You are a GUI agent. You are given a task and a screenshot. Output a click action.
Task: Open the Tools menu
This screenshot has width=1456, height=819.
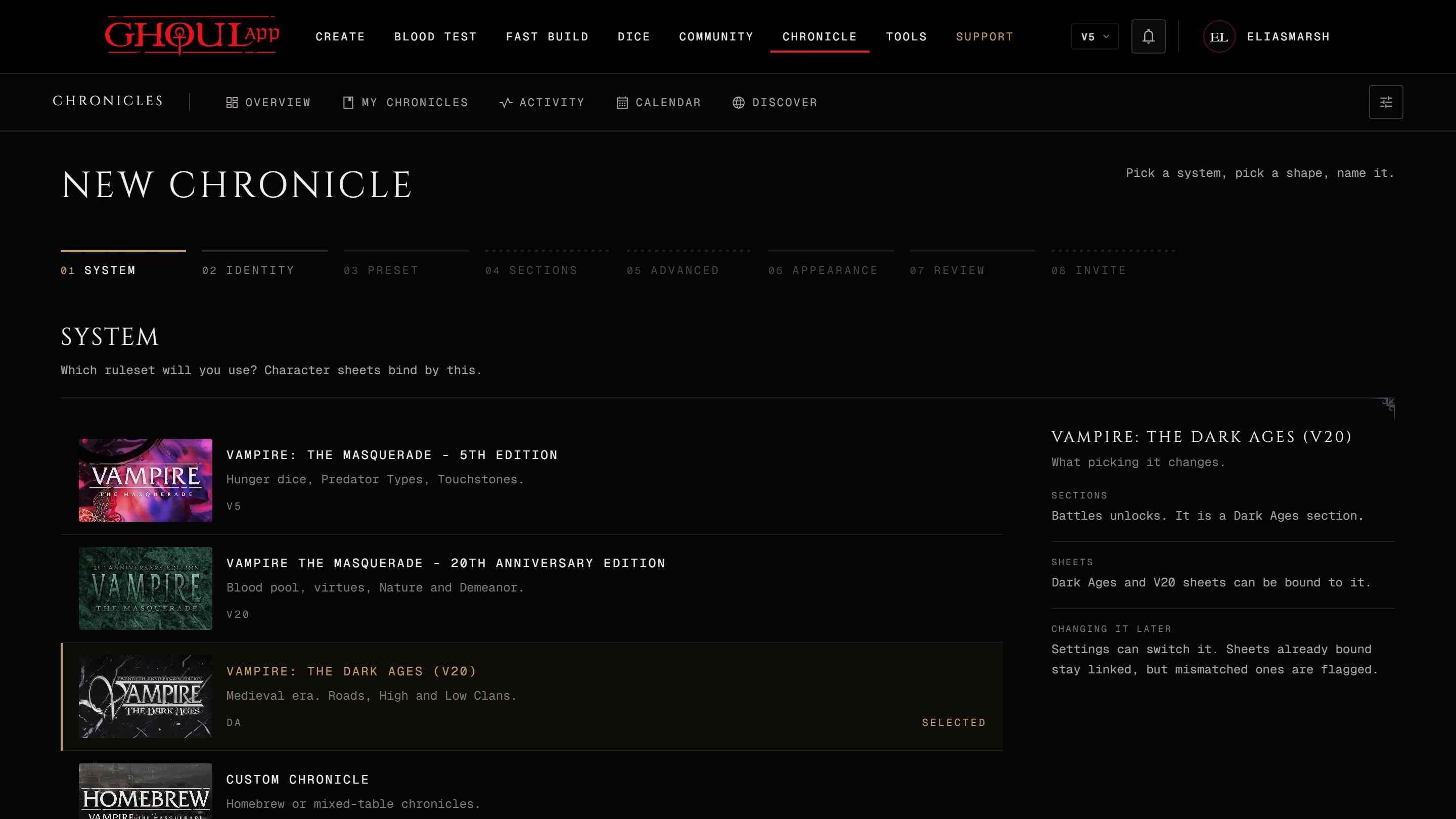906,37
